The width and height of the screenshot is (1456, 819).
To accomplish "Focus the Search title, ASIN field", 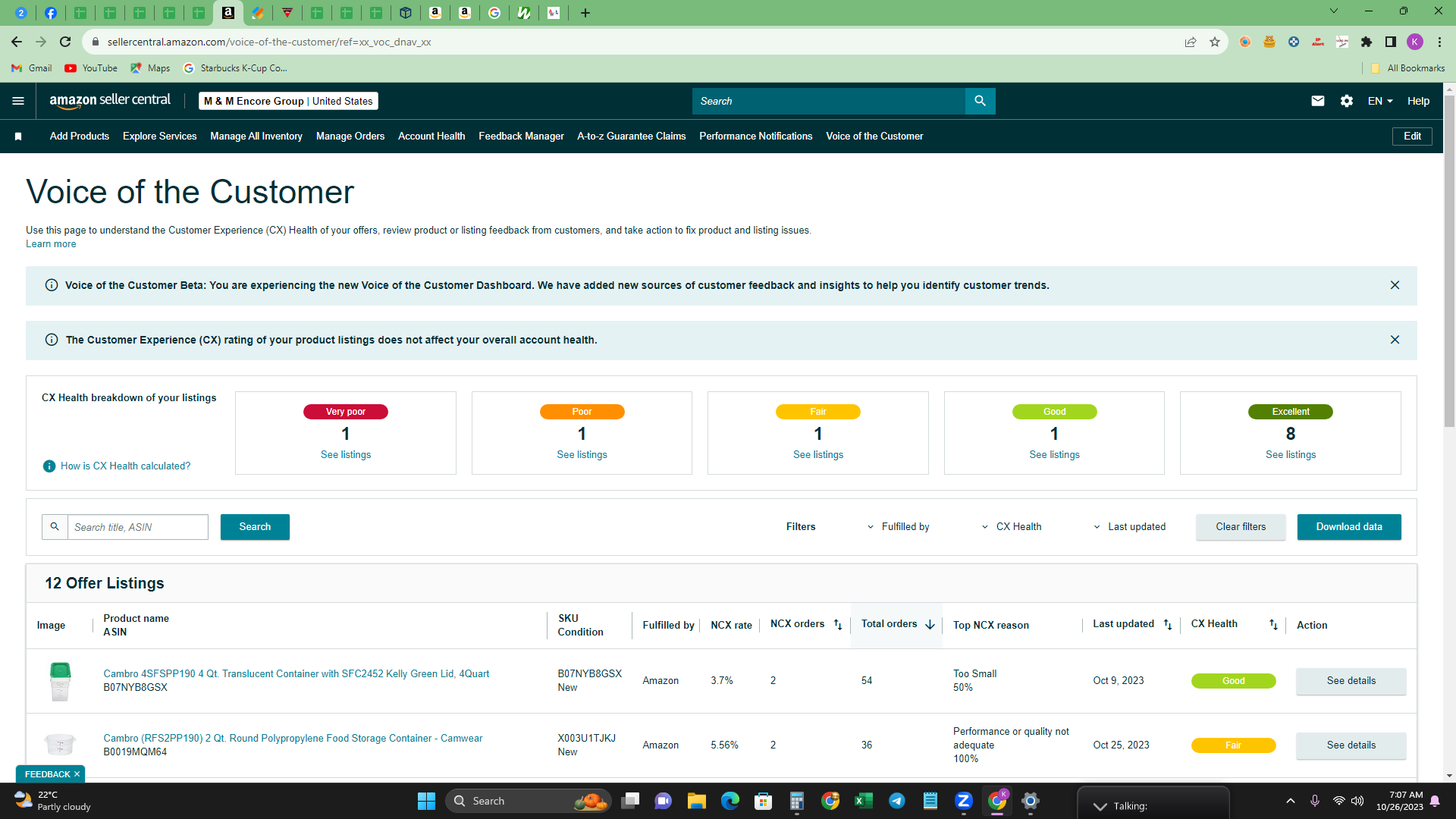I will 137,527.
